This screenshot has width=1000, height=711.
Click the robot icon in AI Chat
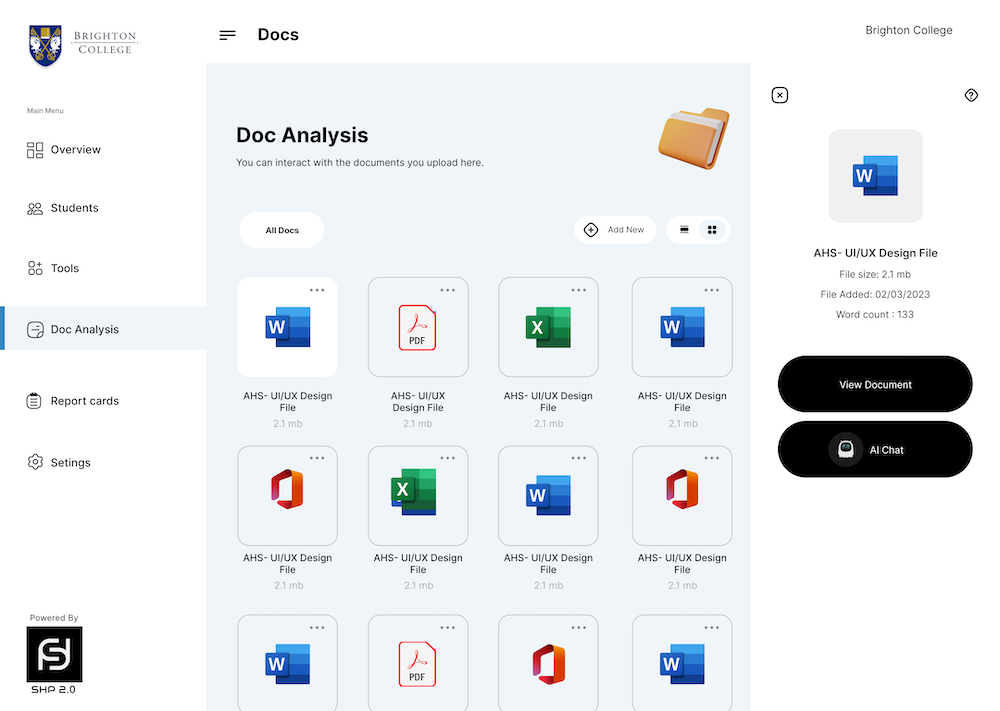pyautogui.click(x=846, y=450)
